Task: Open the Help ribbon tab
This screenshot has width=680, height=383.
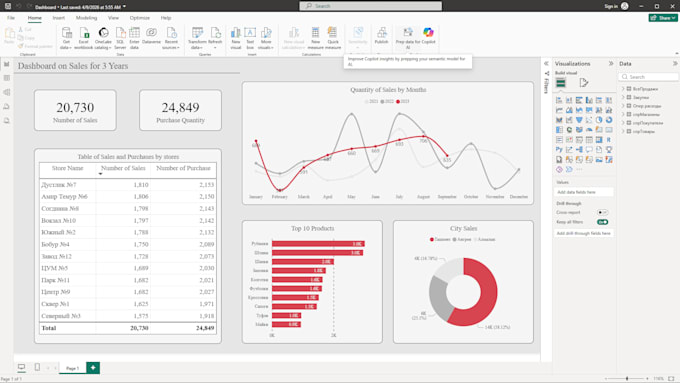Action: pos(166,18)
